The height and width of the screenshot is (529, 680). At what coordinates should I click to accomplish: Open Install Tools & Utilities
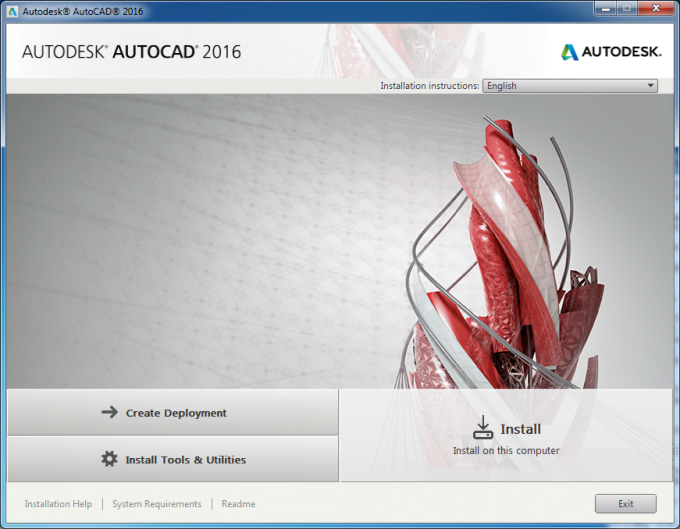[173, 459]
